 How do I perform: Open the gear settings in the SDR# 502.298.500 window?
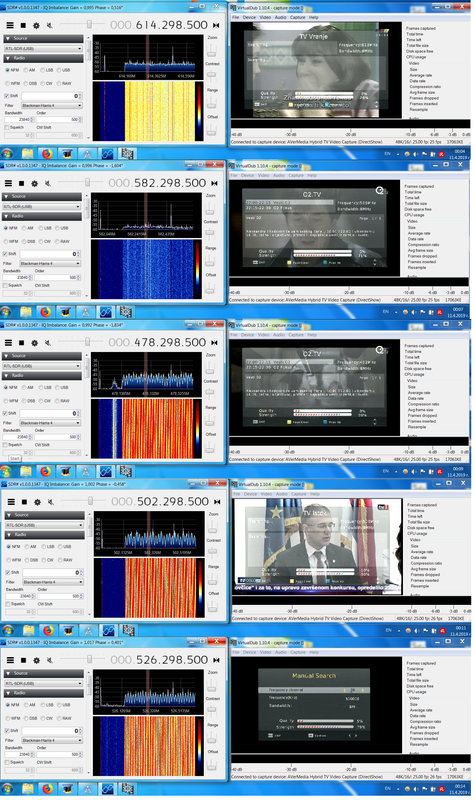pos(38,502)
